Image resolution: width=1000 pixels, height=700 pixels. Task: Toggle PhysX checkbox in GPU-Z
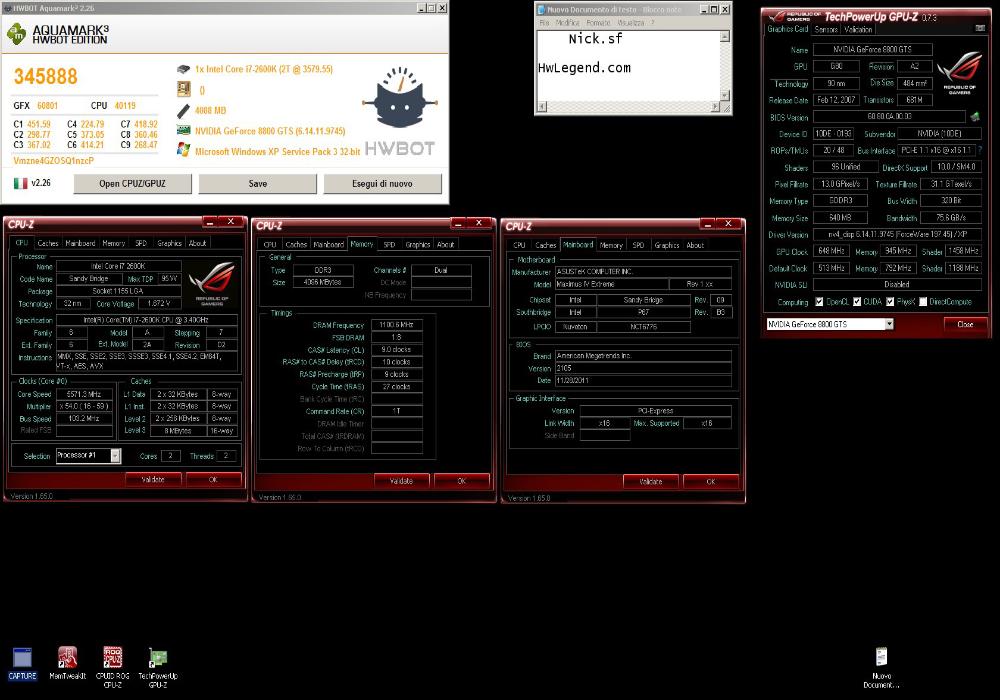(890, 302)
